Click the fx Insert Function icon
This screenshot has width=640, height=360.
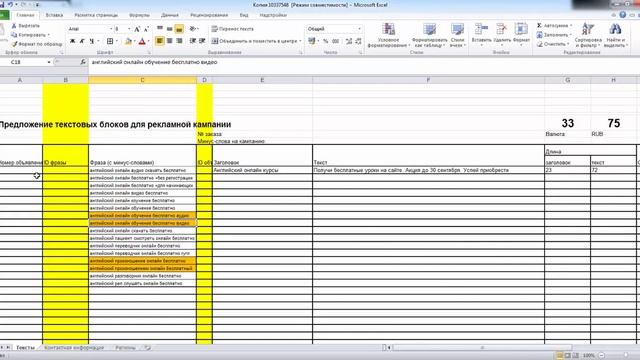point(83,62)
